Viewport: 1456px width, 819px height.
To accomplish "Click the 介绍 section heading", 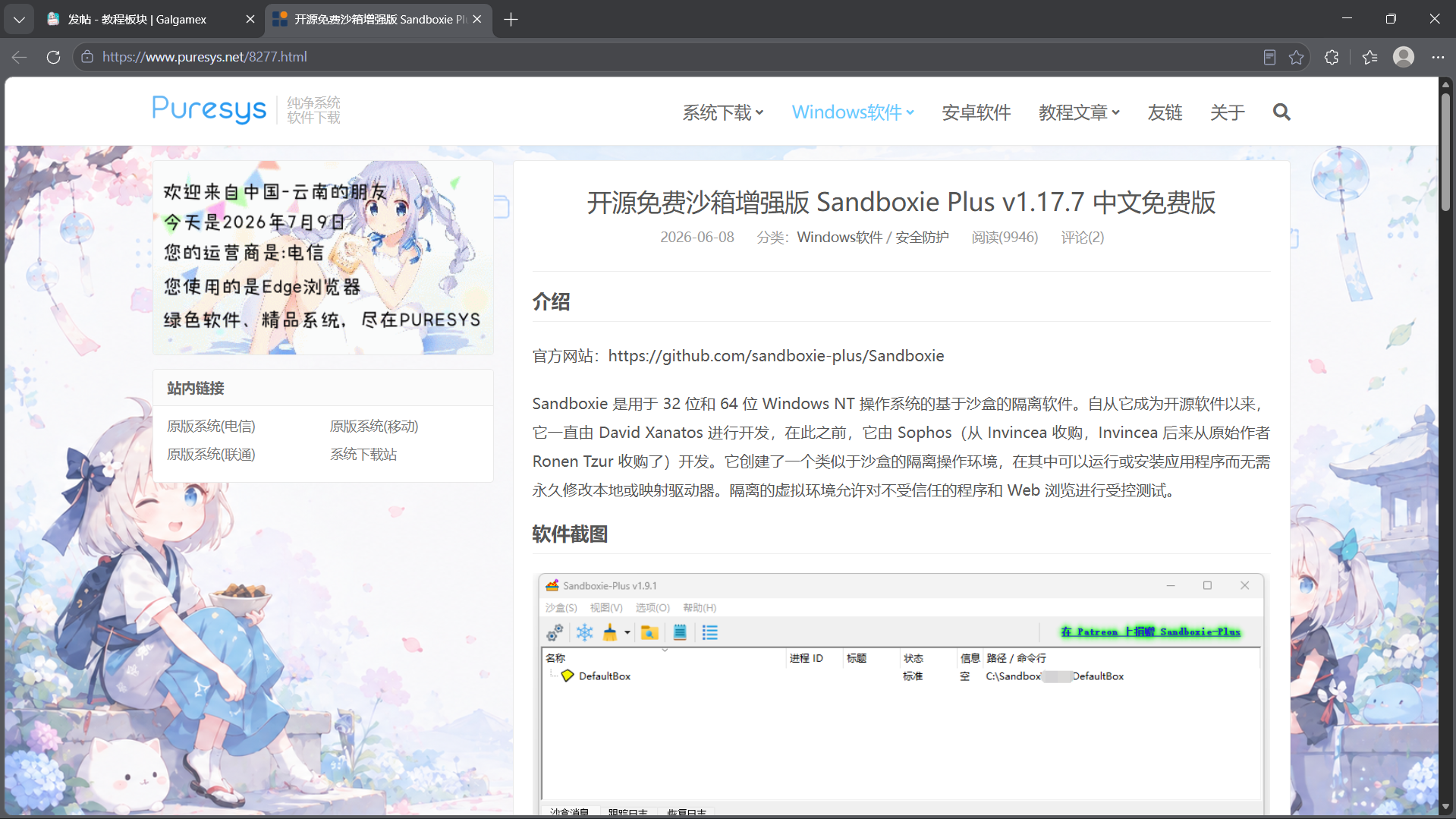I will (551, 301).
